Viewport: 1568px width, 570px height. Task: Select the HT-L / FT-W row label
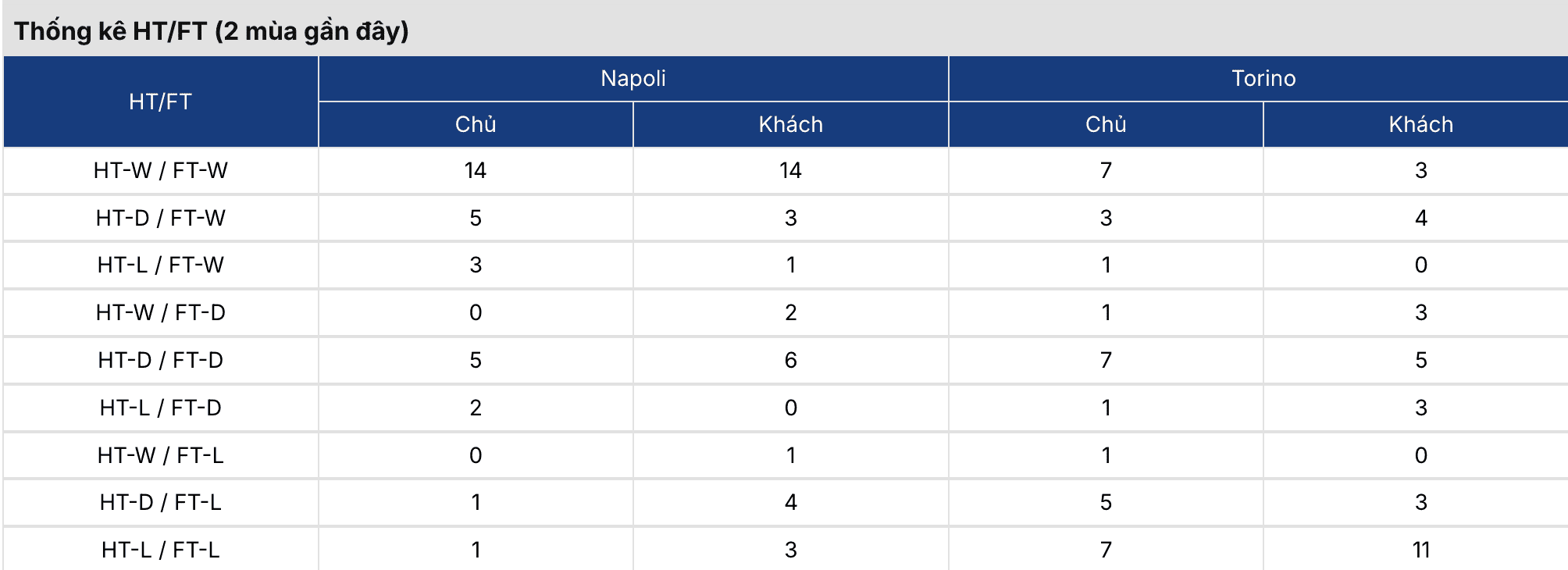pyautogui.click(x=160, y=265)
